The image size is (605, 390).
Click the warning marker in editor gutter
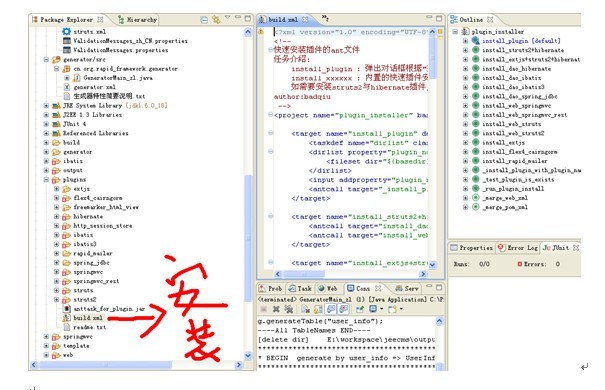(x=261, y=32)
